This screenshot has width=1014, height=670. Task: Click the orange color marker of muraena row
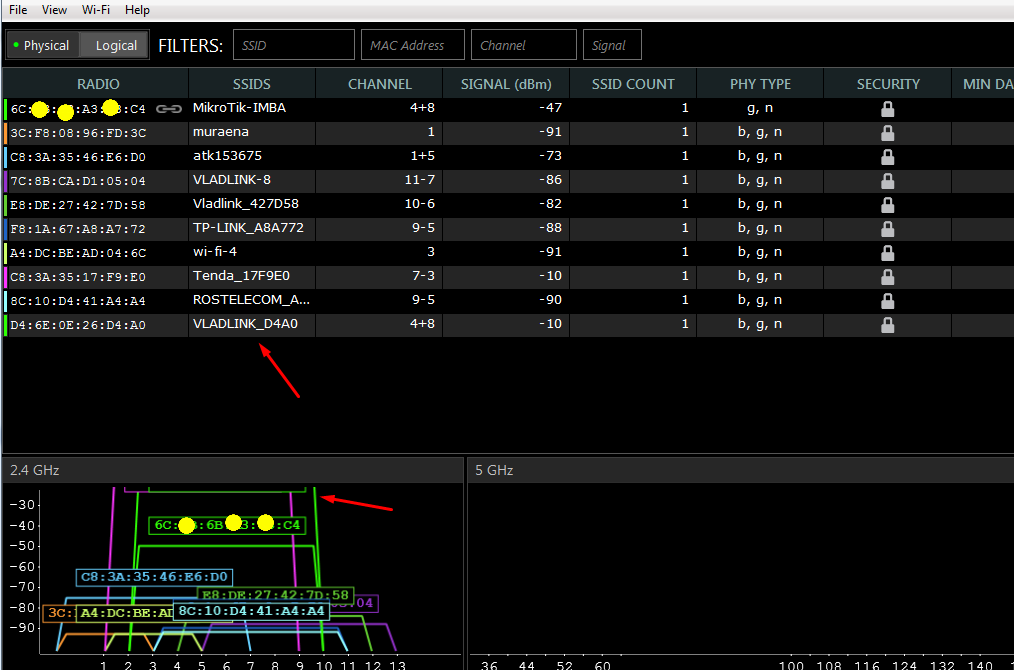coord(5,133)
